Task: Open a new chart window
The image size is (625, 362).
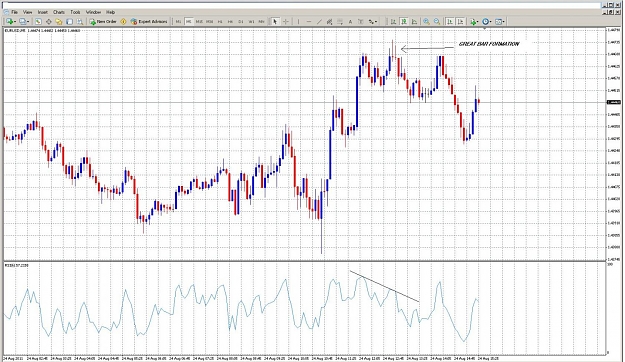Action: pyautogui.click(x=9, y=22)
